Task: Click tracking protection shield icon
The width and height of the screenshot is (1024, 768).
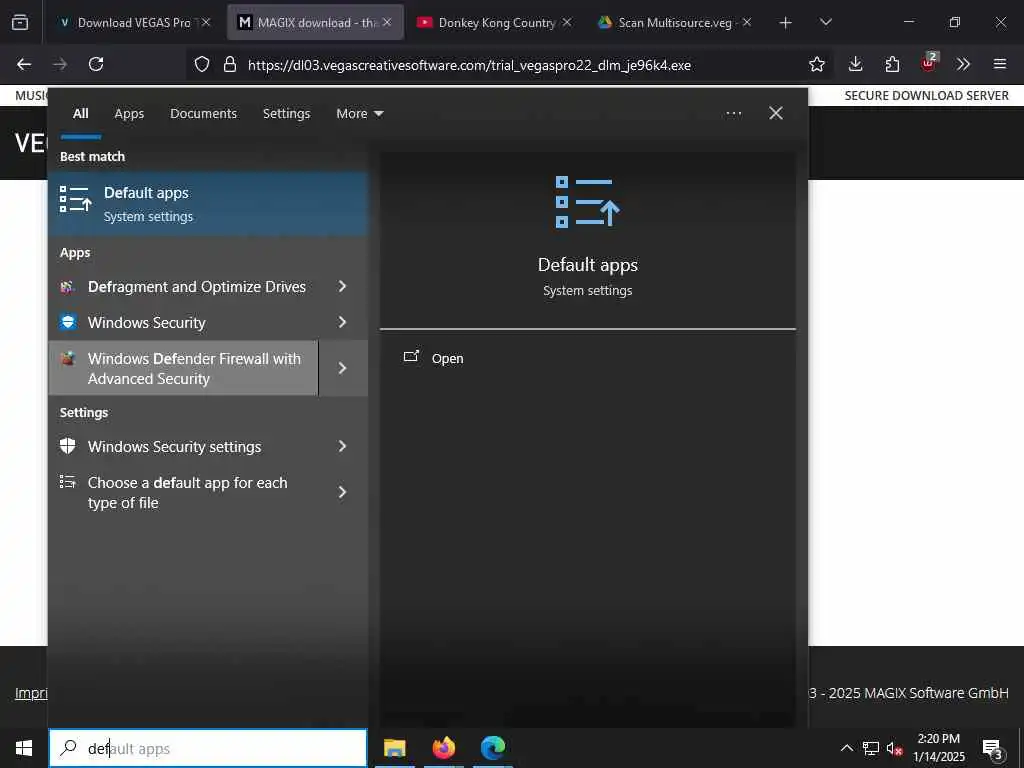Action: click(202, 64)
